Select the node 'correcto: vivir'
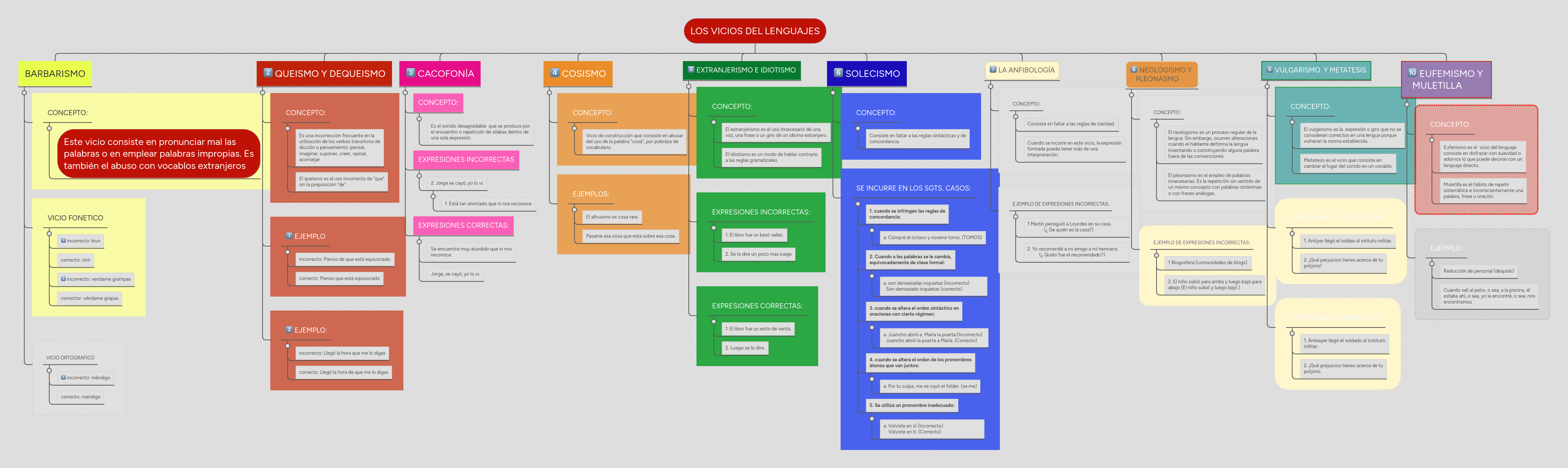 pos(75,260)
